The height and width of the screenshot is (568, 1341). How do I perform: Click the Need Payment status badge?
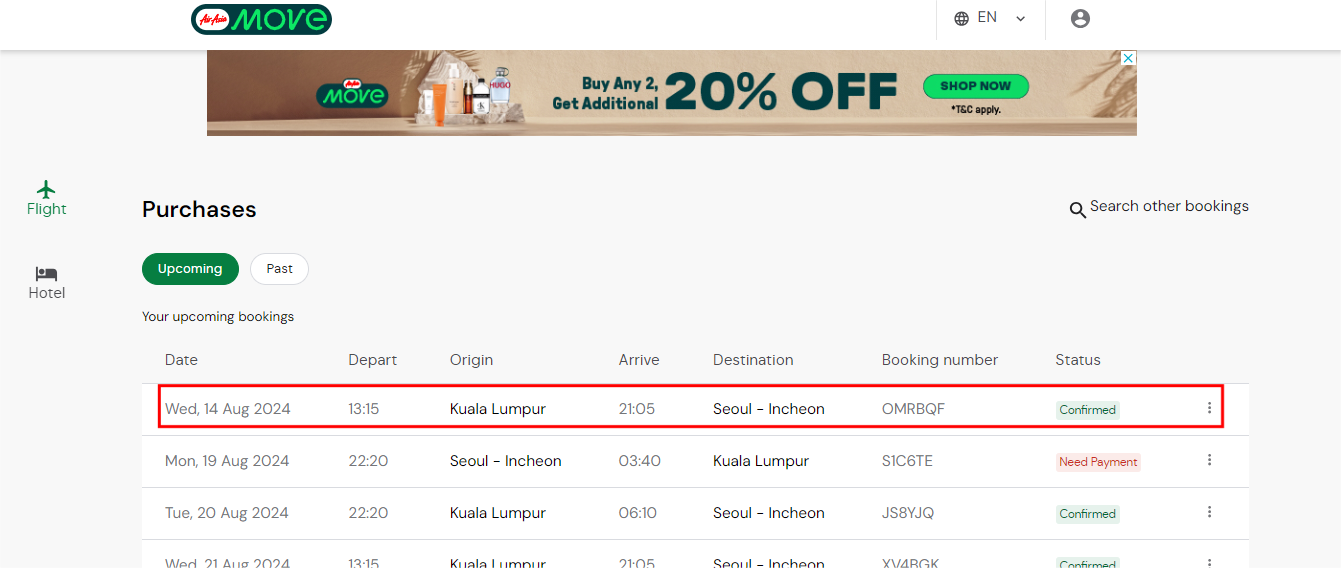pos(1098,462)
